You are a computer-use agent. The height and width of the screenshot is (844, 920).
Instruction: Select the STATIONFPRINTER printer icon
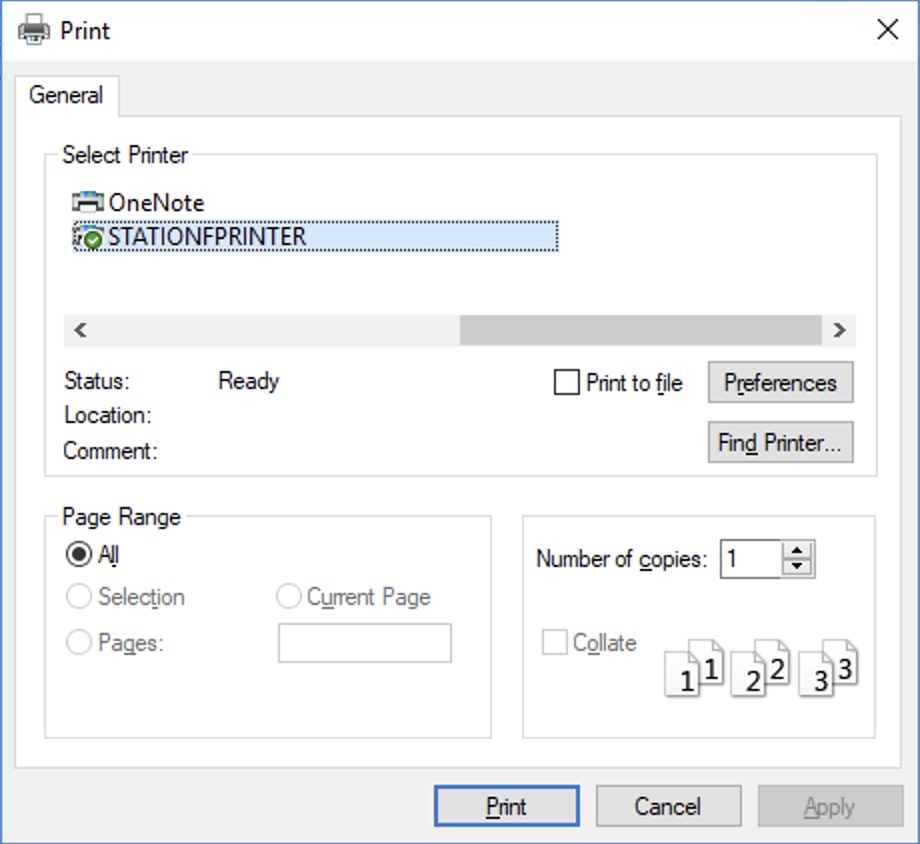pyautogui.click(x=88, y=237)
